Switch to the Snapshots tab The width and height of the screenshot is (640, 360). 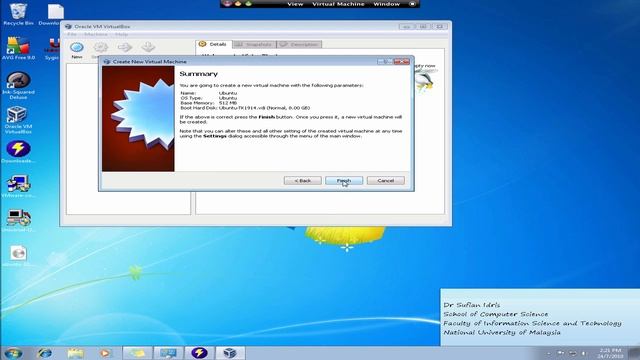[x=254, y=44]
